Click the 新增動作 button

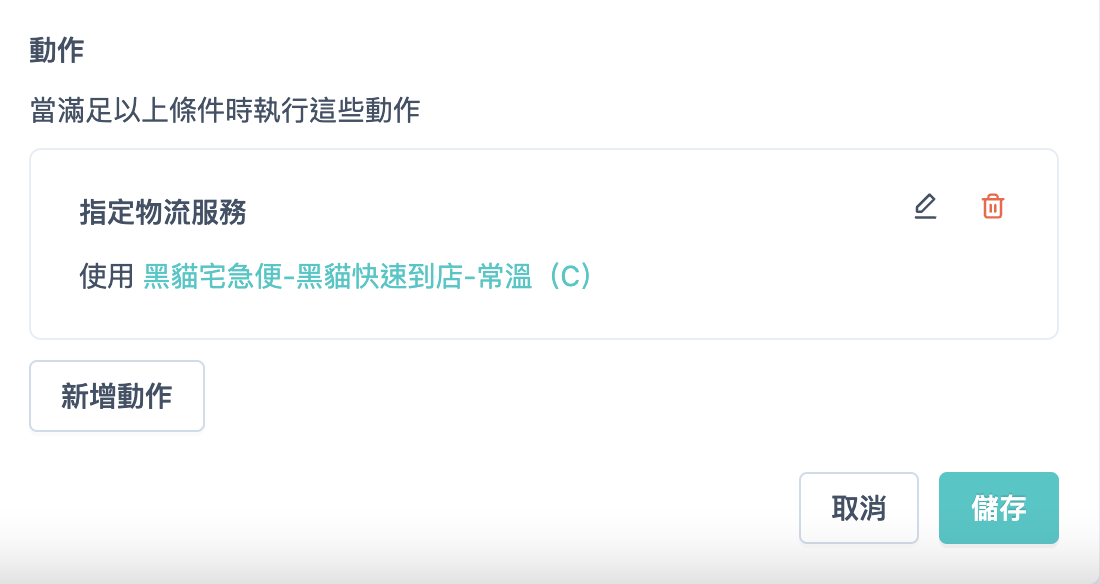116,396
